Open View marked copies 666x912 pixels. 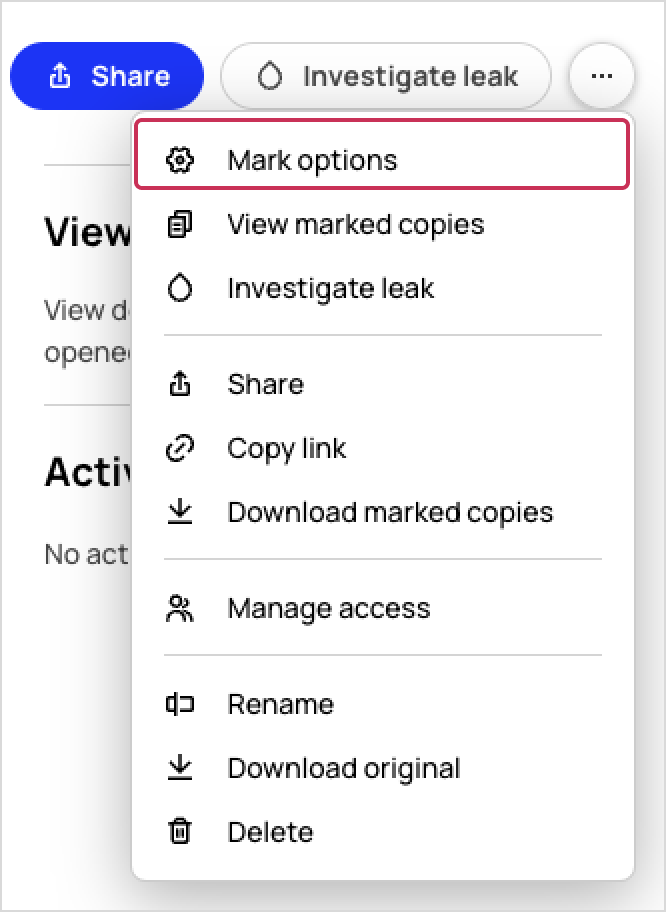click(382, 225)
